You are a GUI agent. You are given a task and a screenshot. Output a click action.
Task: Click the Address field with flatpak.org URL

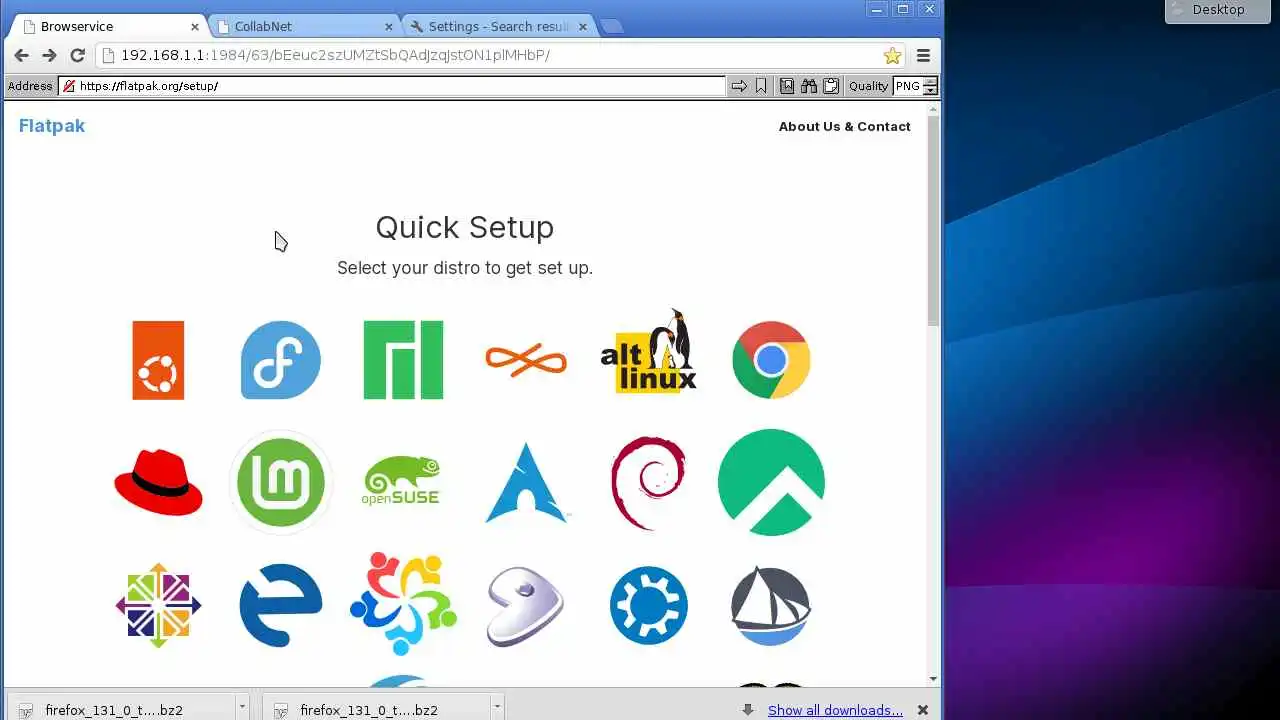click(x=392, y=86)
